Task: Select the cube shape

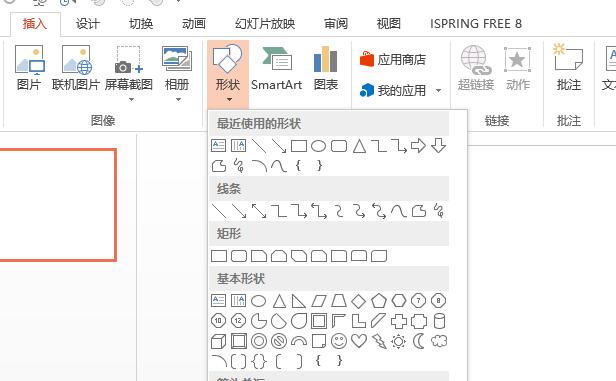Action: (x=218, y=341)
